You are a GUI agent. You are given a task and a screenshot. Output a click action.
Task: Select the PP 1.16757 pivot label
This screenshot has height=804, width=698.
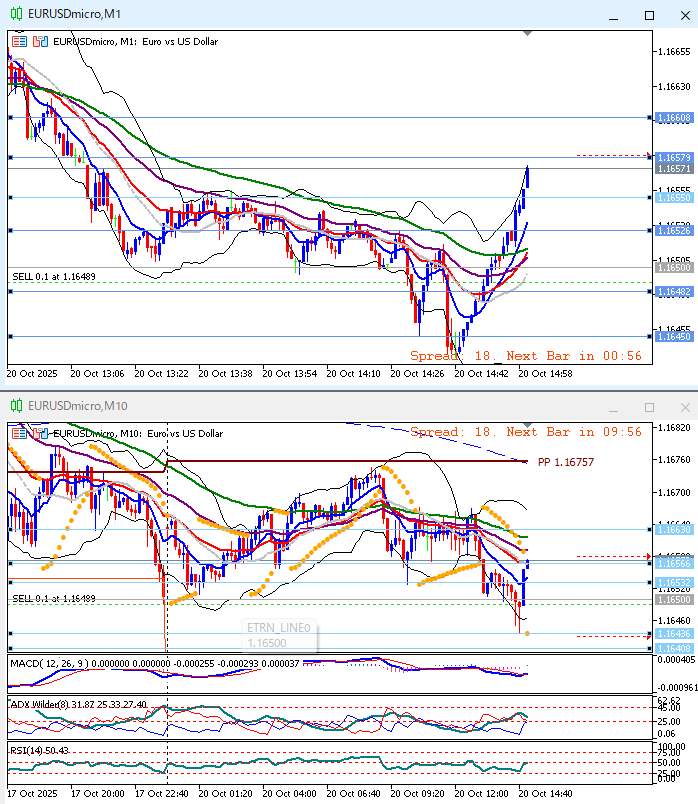(x=565, y=462)
